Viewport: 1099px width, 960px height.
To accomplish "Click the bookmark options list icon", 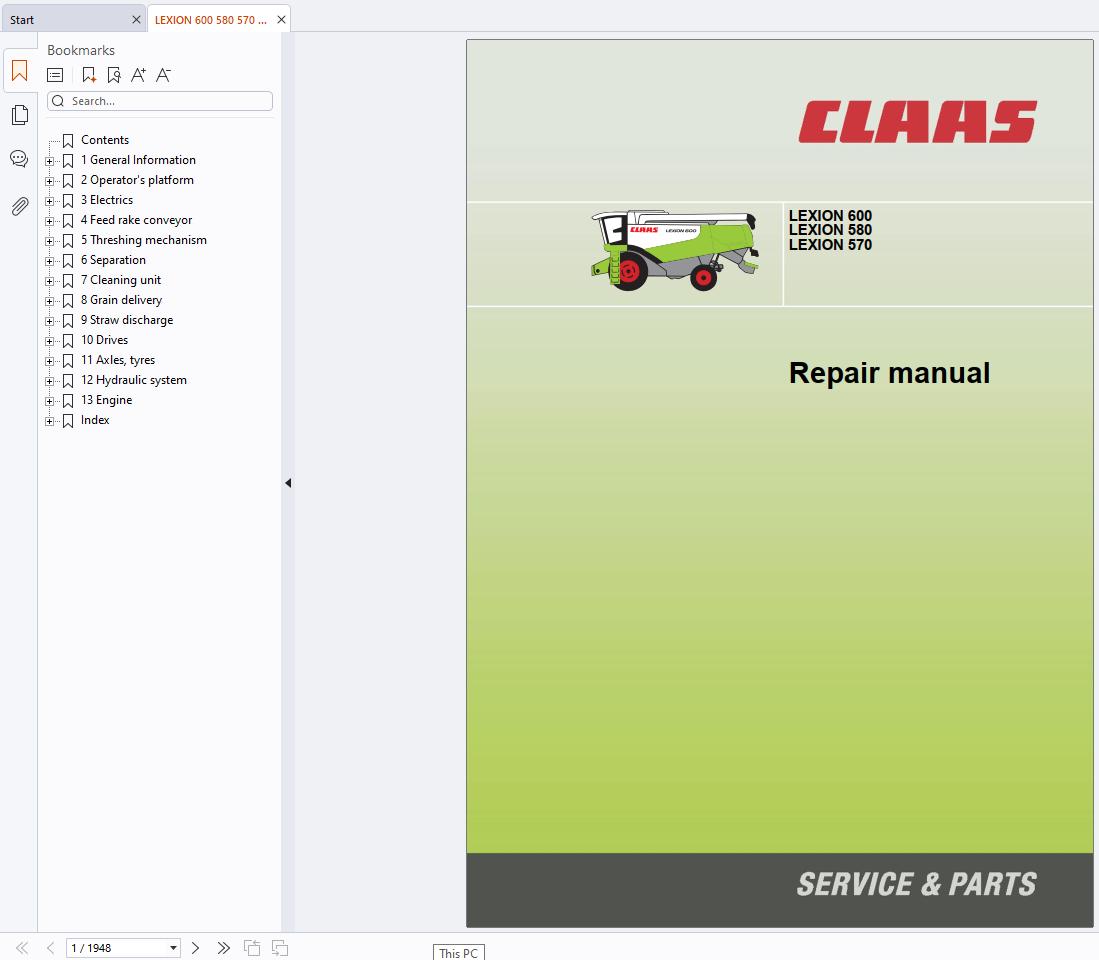I will [x=55, y=75].
